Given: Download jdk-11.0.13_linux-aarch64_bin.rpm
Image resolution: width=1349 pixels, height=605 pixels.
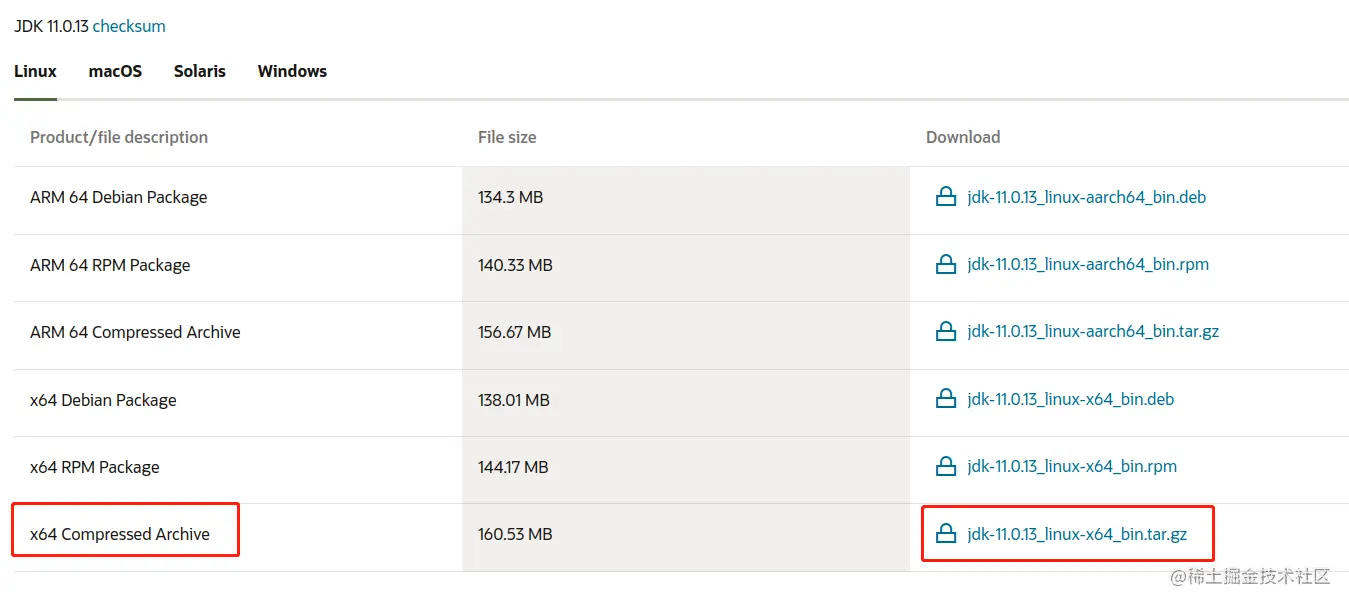Looking at the screenshot, I should pyautogui.click(x=1088, y=265).
